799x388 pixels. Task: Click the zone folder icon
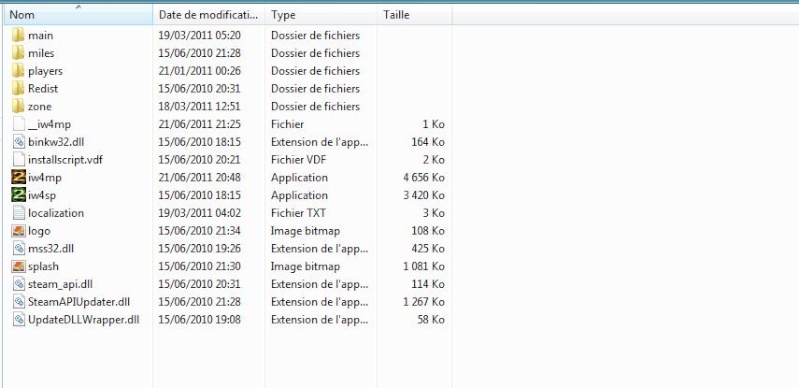[x=18, y=107]
